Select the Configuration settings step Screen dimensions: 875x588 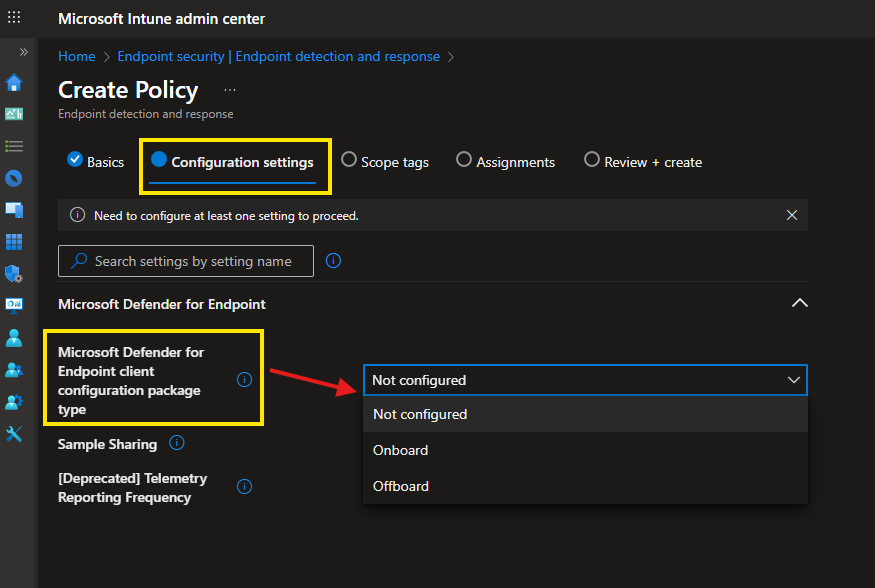pyautogui.click(x=233, y=162)
